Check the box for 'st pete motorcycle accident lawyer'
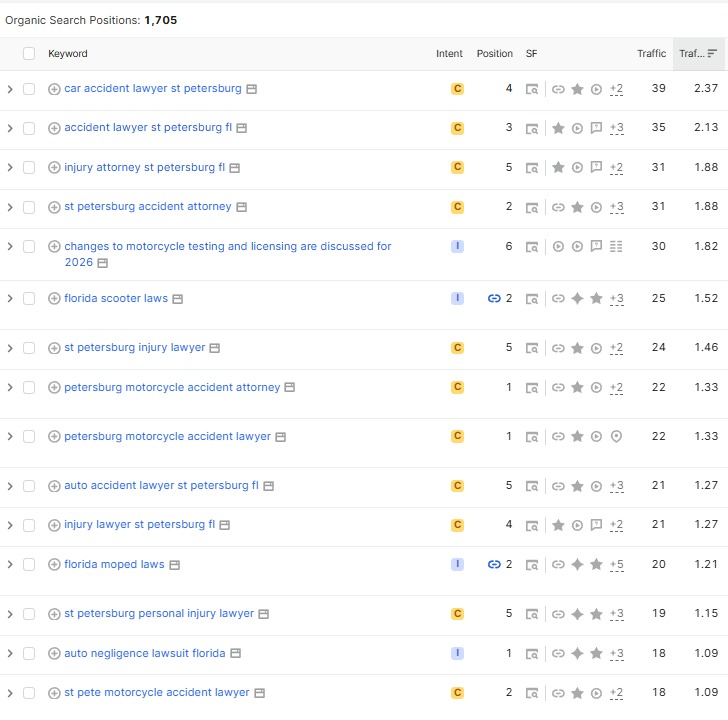 tap(29, 693)
